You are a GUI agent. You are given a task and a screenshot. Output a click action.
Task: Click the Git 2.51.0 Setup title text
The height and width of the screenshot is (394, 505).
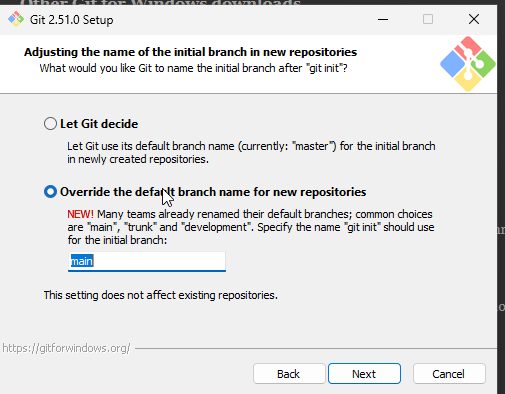click(x=72, y=20)
